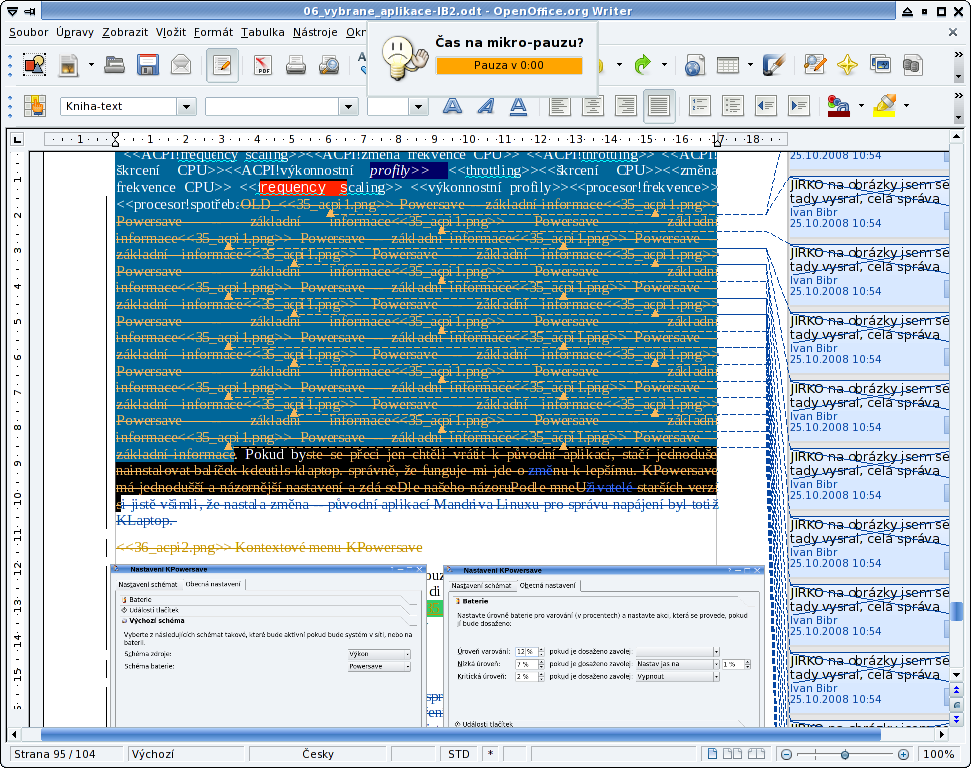This screenshot has width=971, height=768.
Task: Open the Redo history dropdown arrow
Action: 664,64
